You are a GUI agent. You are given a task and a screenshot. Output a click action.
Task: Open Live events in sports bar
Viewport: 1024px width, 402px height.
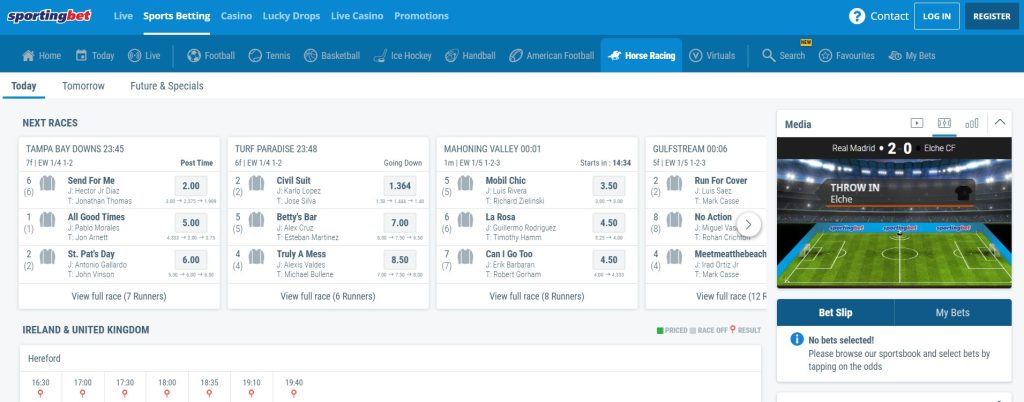(x=144, y=55)
